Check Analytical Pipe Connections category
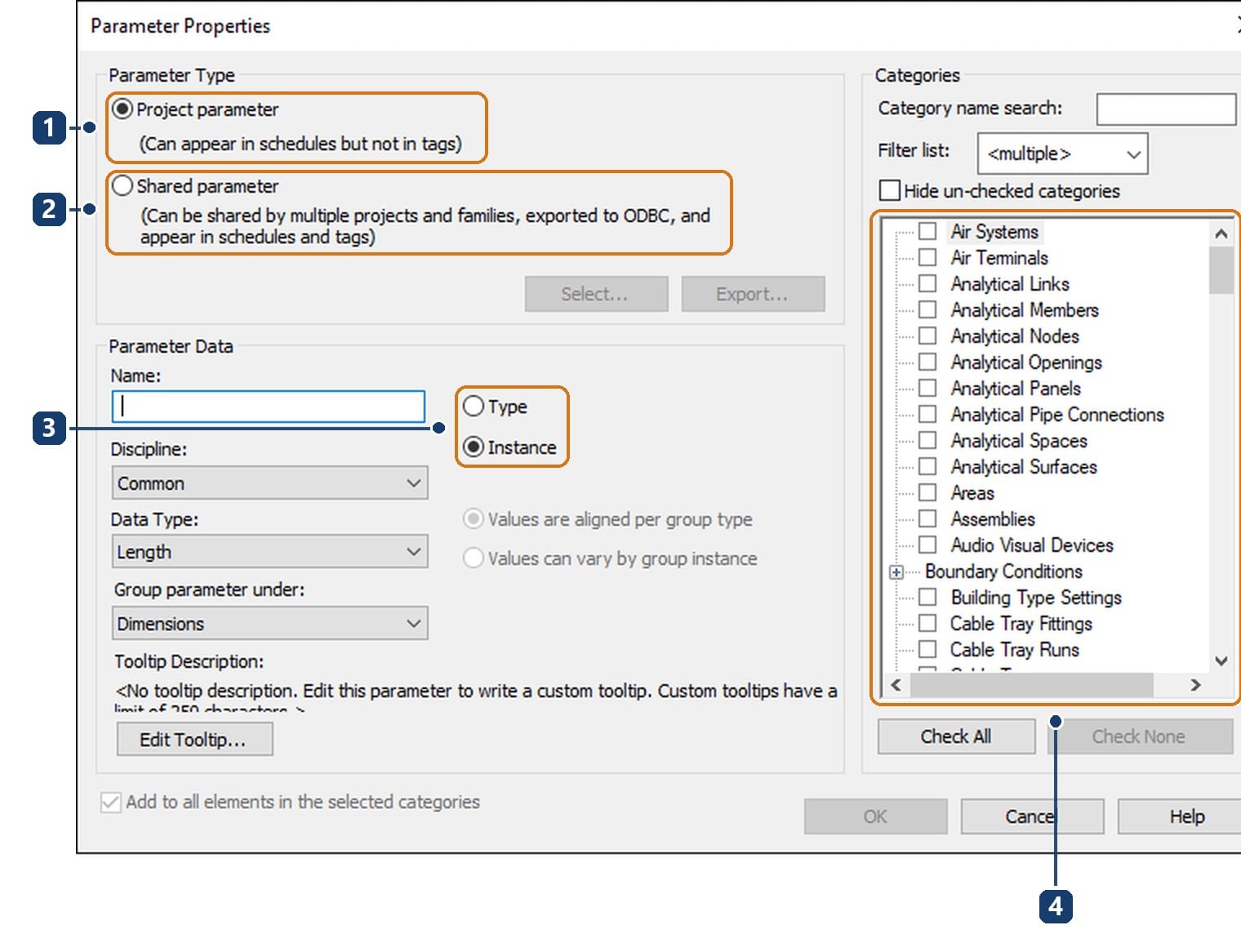Screen dimensions: 1241x952 [927, 414]
